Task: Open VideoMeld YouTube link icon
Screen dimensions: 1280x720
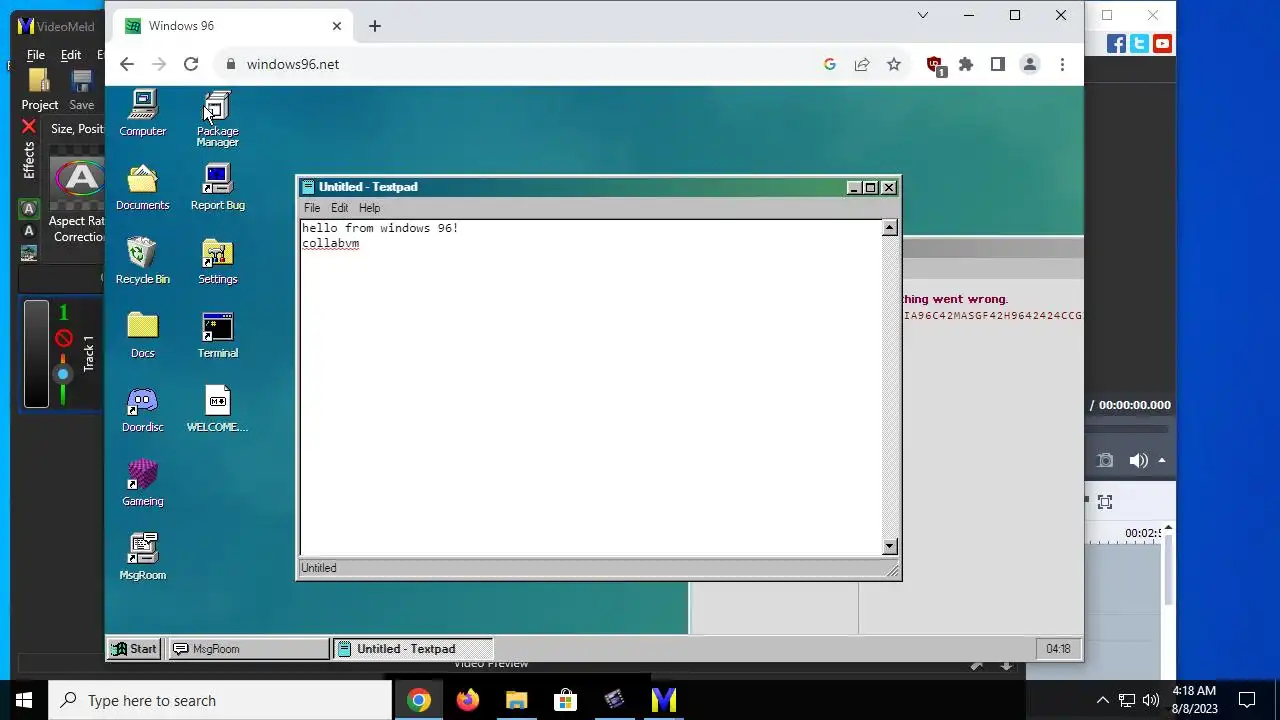Action: pos(1162,44)
